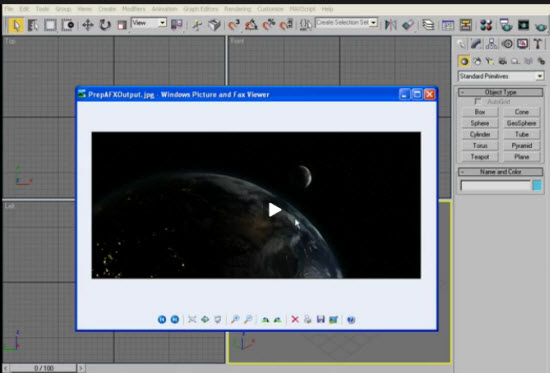Switch to the Utilities hammer tab

(x=538, y=44)
